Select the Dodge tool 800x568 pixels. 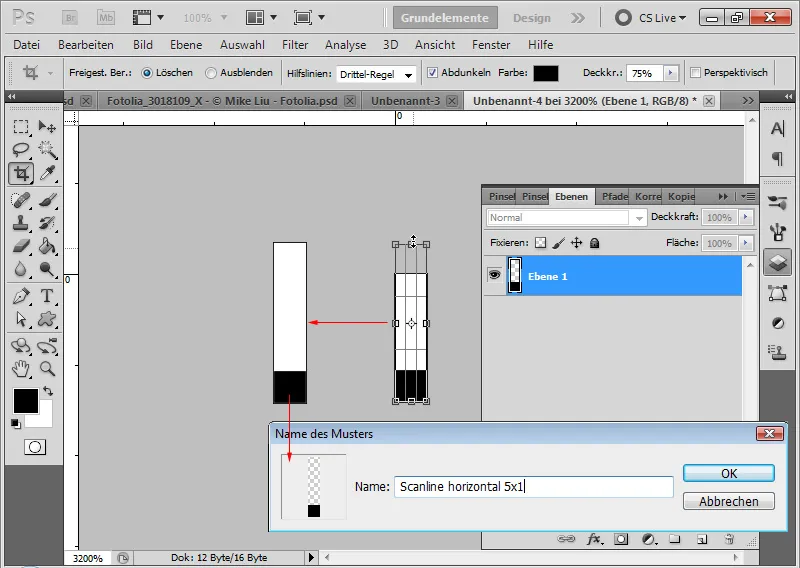(x=47, y=269)
